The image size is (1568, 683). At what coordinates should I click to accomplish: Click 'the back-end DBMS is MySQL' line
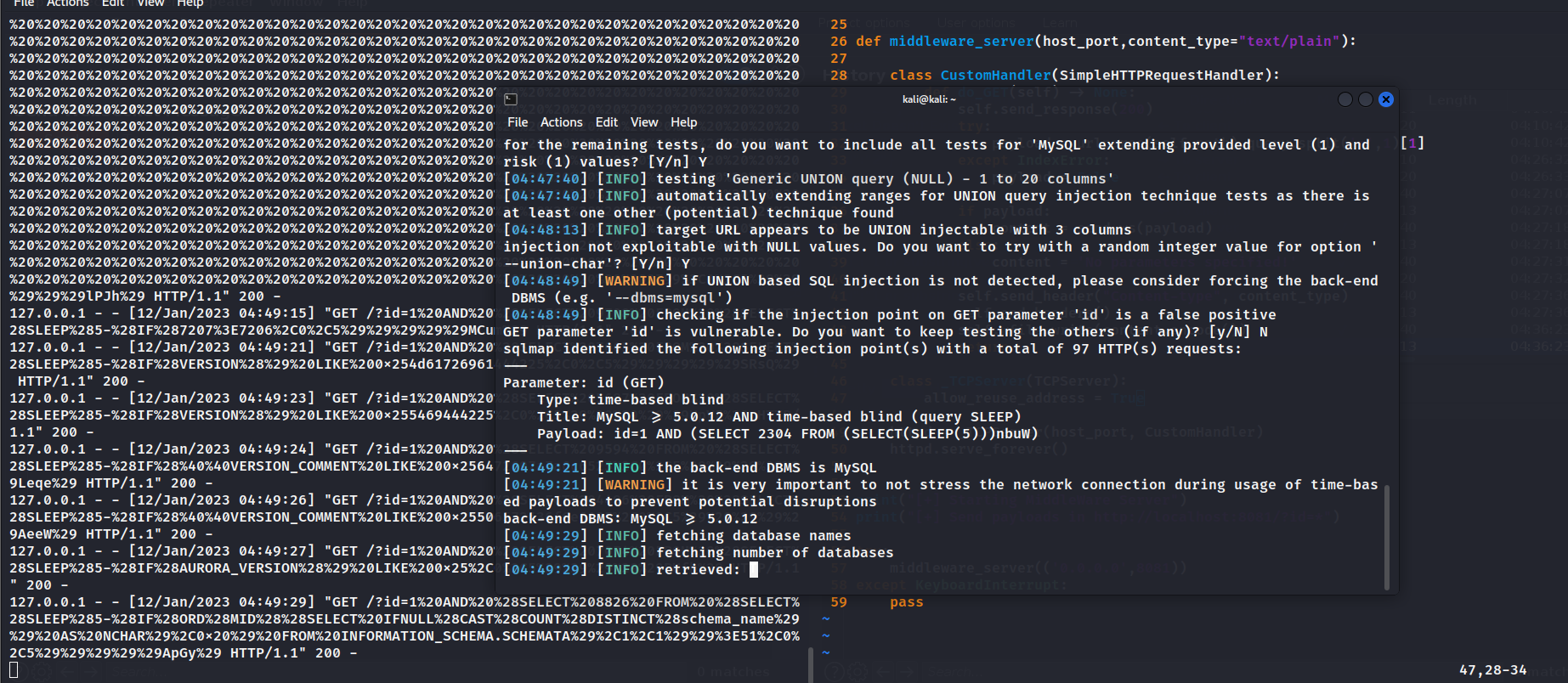(x=690, y=467)
